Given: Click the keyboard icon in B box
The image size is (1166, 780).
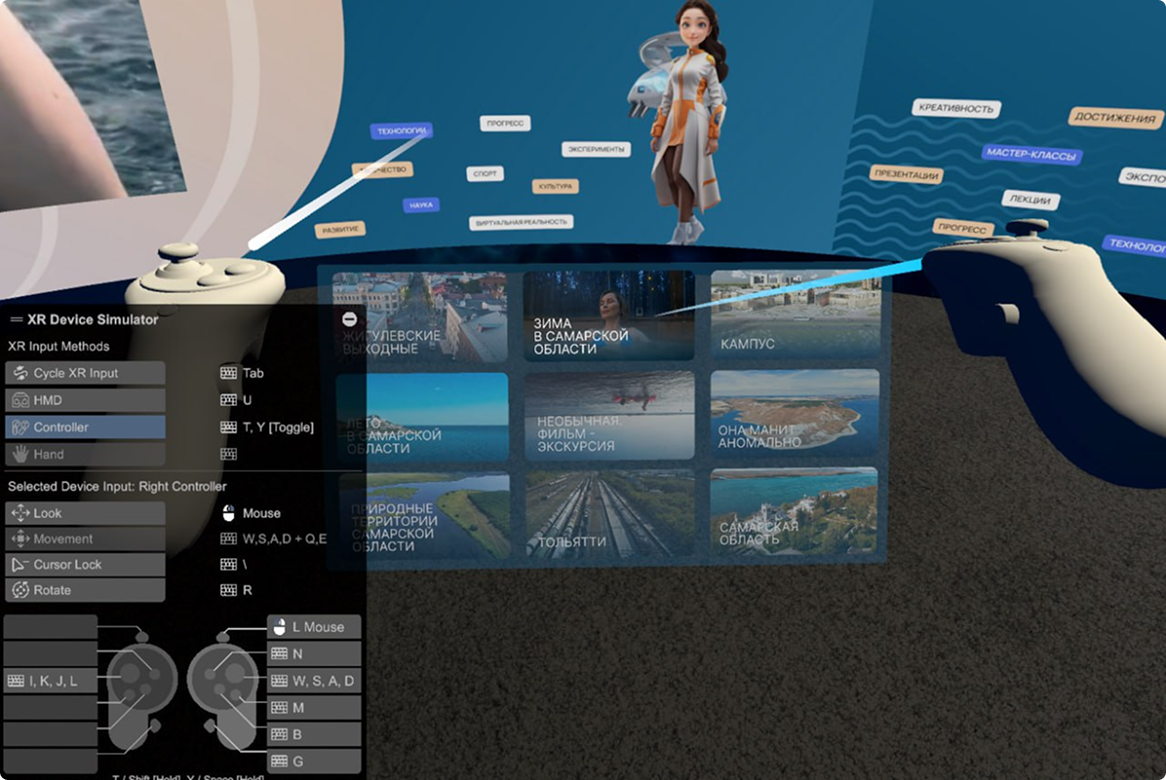Looking at the screenshot, I should (x=280, y=734).
